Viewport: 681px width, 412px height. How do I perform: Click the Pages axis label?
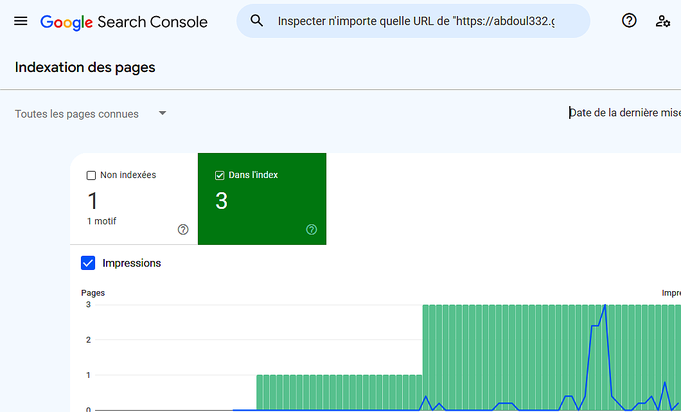click(93, 293)
